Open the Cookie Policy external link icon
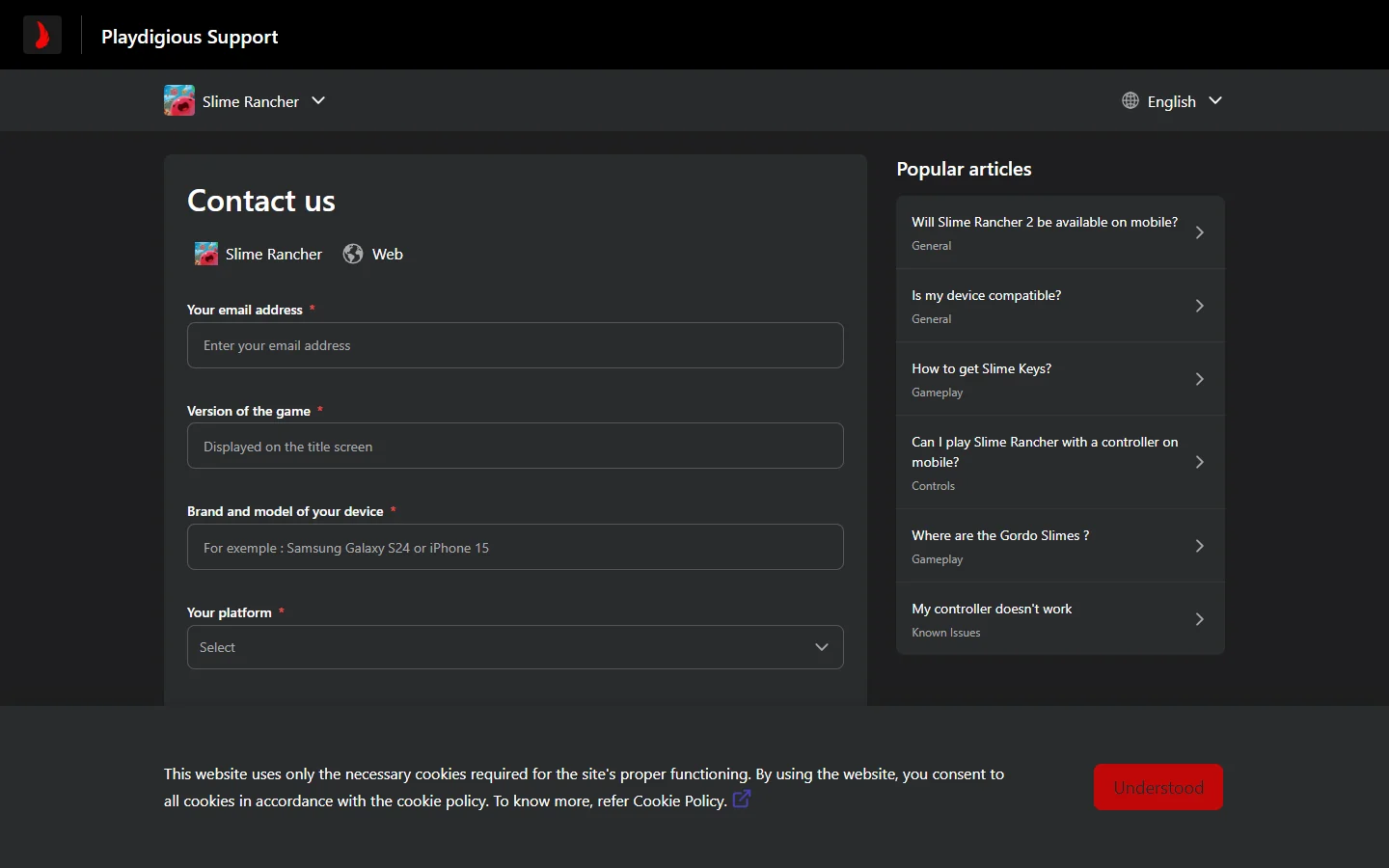 coord(742,800)
